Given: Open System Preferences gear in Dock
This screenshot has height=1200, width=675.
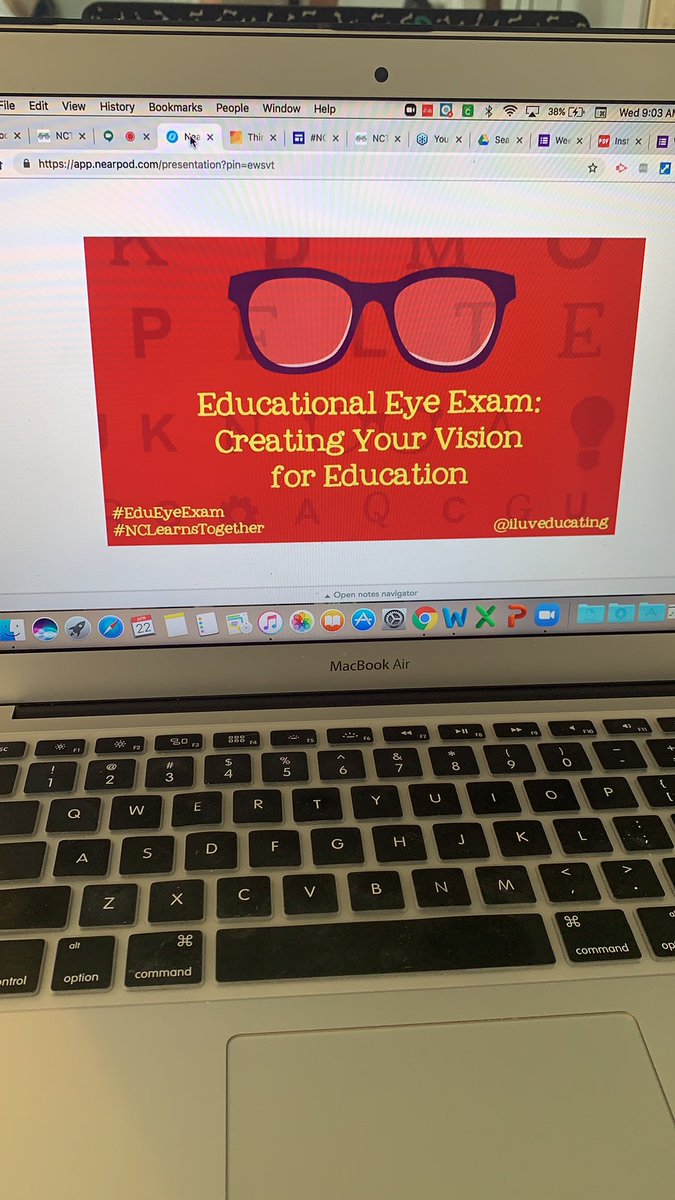Looking at the screenshot, I should coord(394,620).
